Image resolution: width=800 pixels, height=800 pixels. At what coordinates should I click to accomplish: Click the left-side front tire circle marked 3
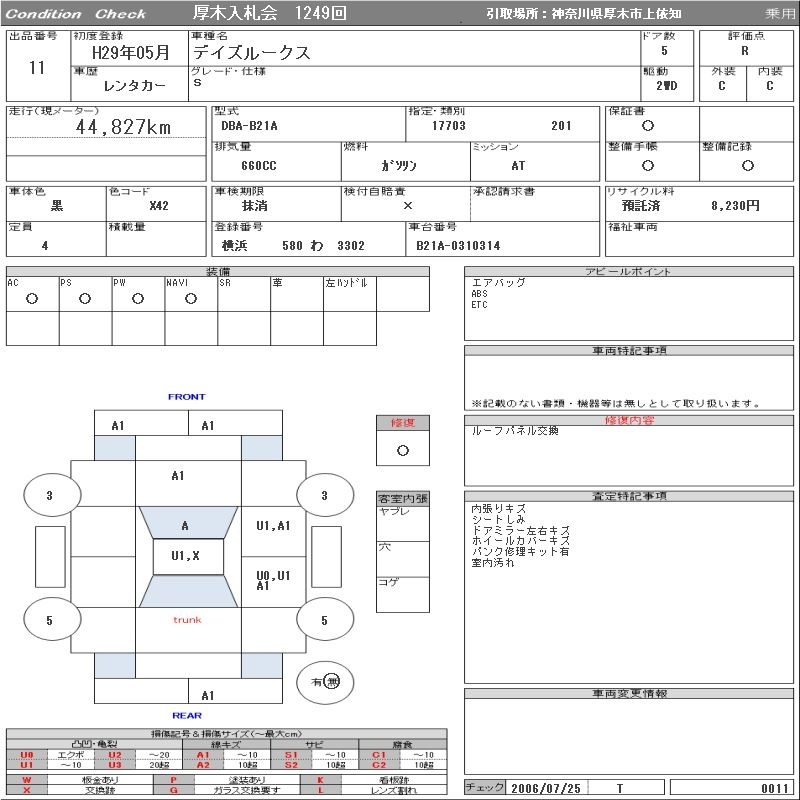pyautogui.click(x=48, y=495)
